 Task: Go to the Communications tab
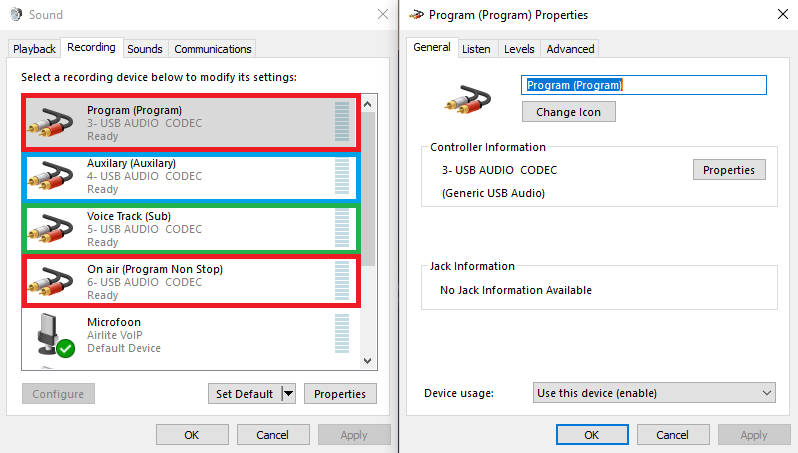212,49
